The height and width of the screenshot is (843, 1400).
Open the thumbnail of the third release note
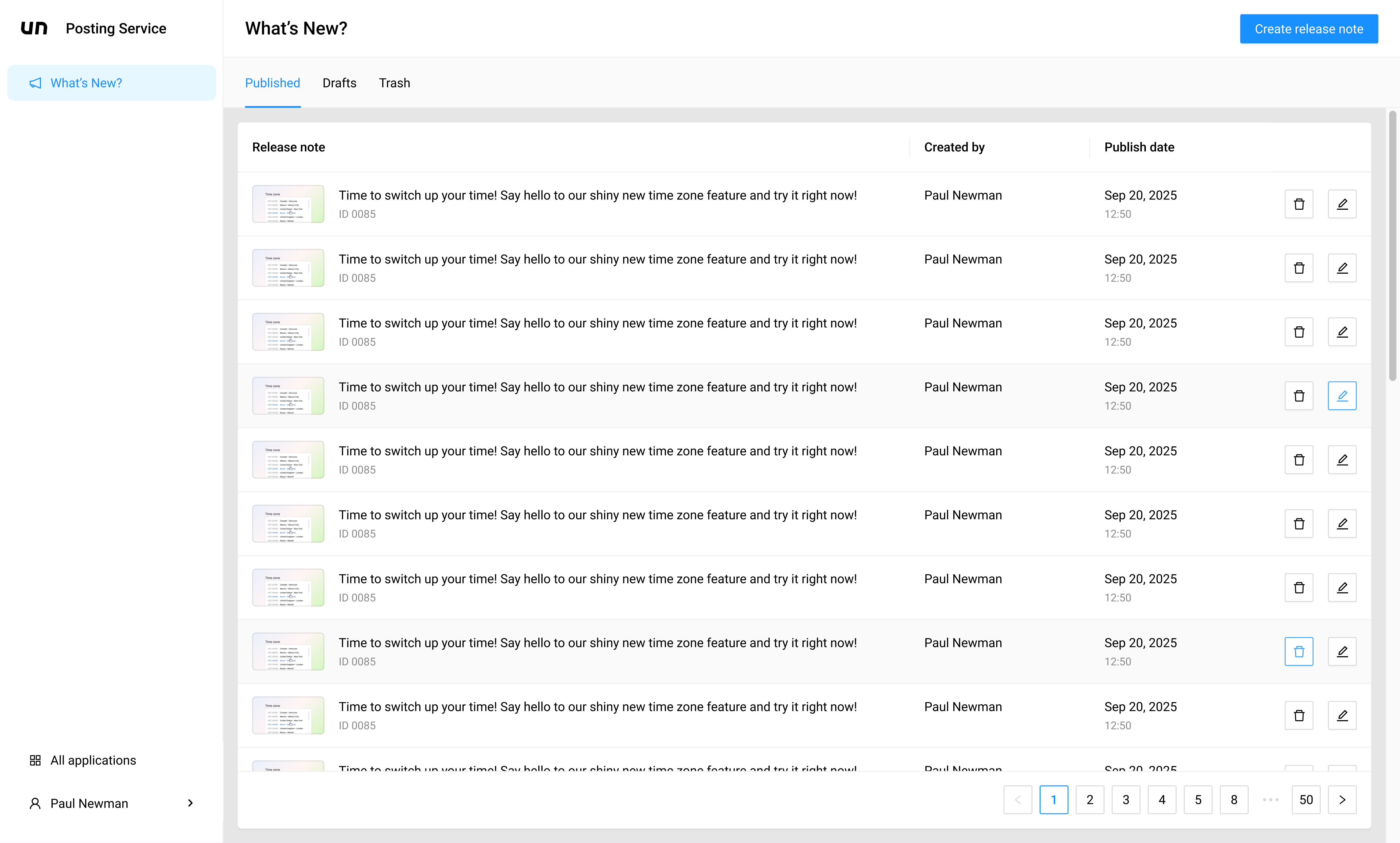point(288,332)
